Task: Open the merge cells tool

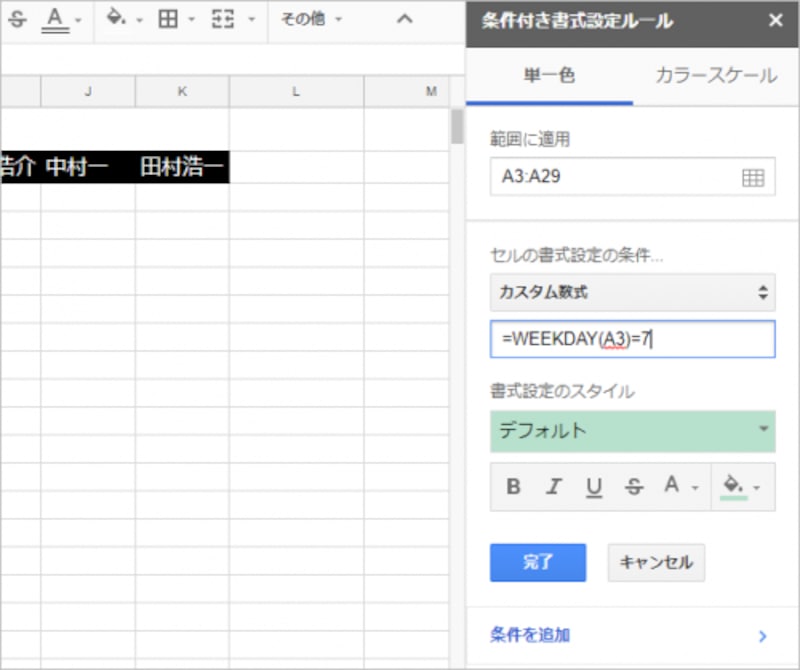Action: (x=223, y=19)
